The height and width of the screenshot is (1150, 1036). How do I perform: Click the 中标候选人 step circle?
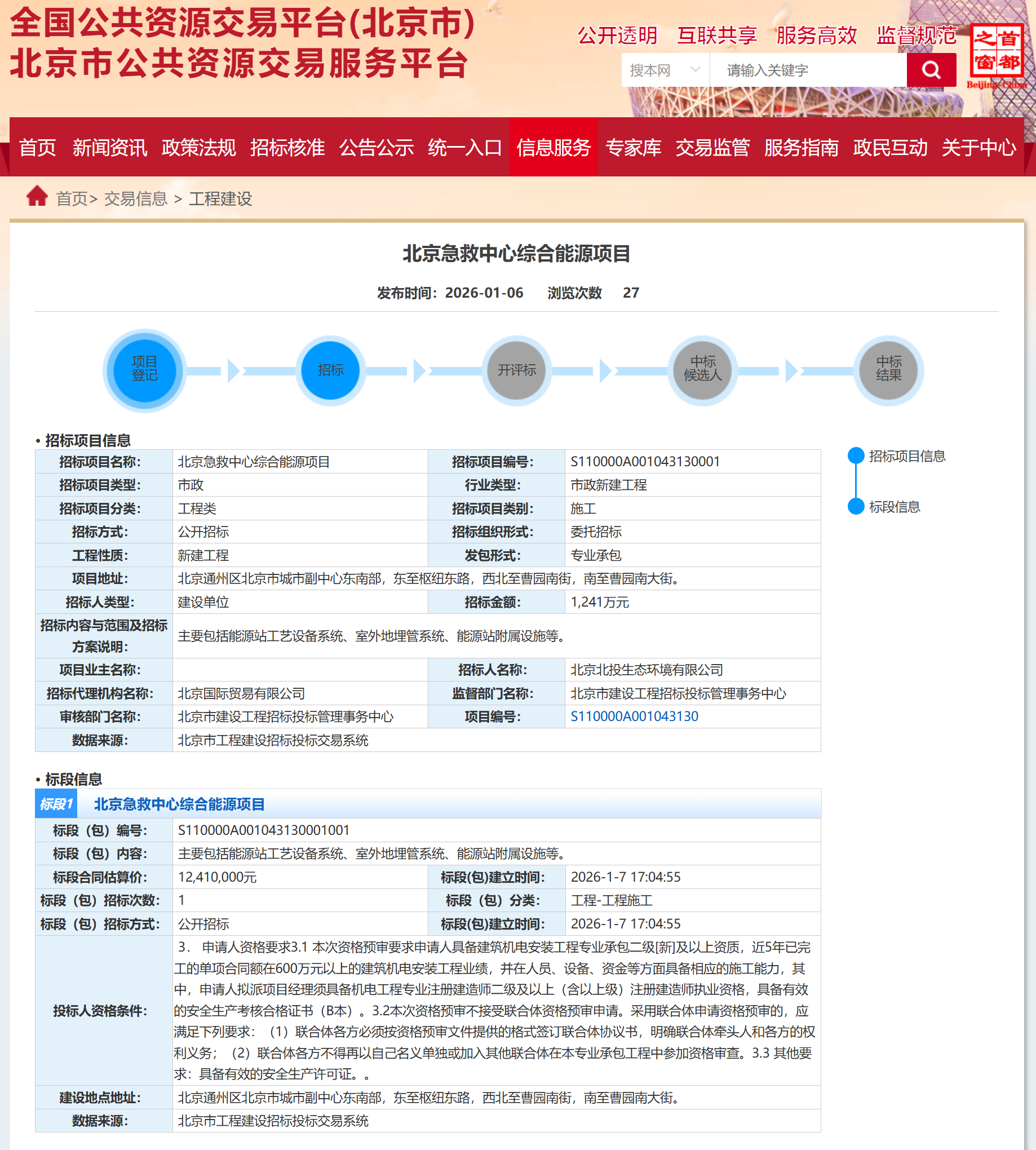pos(702,370)
